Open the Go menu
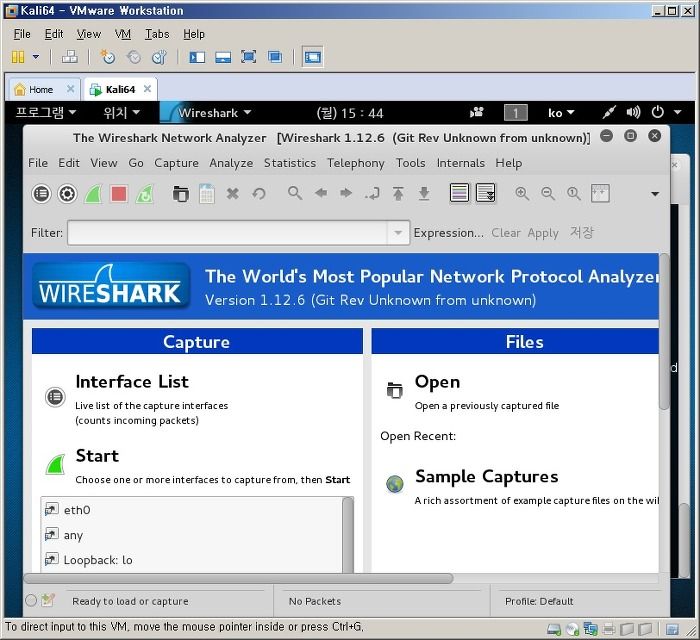 coord(136,163)
